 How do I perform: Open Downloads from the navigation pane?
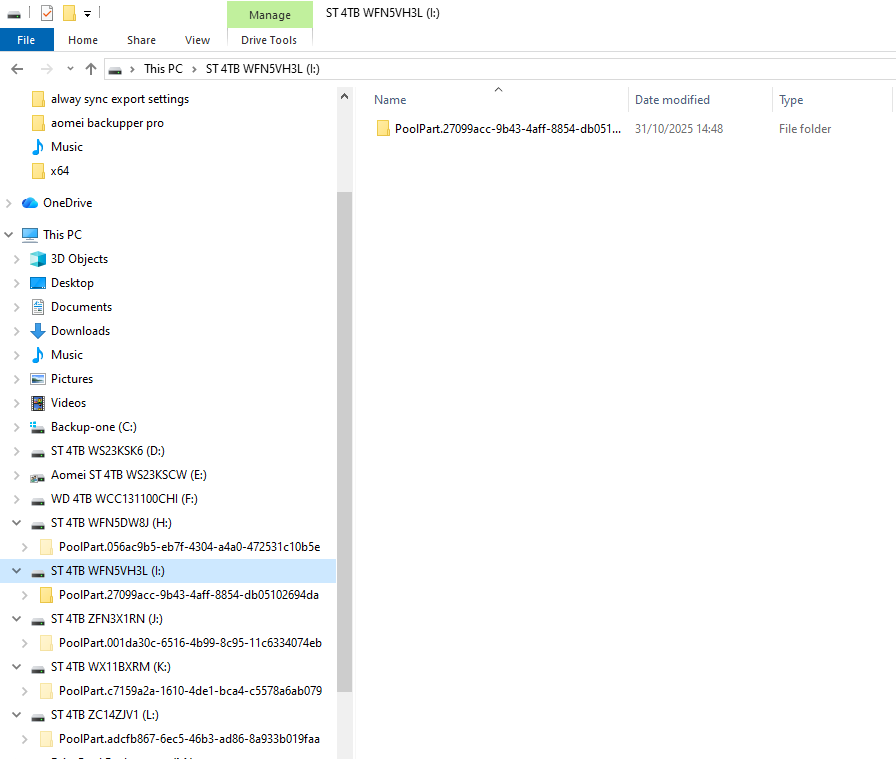click(80, 331)
